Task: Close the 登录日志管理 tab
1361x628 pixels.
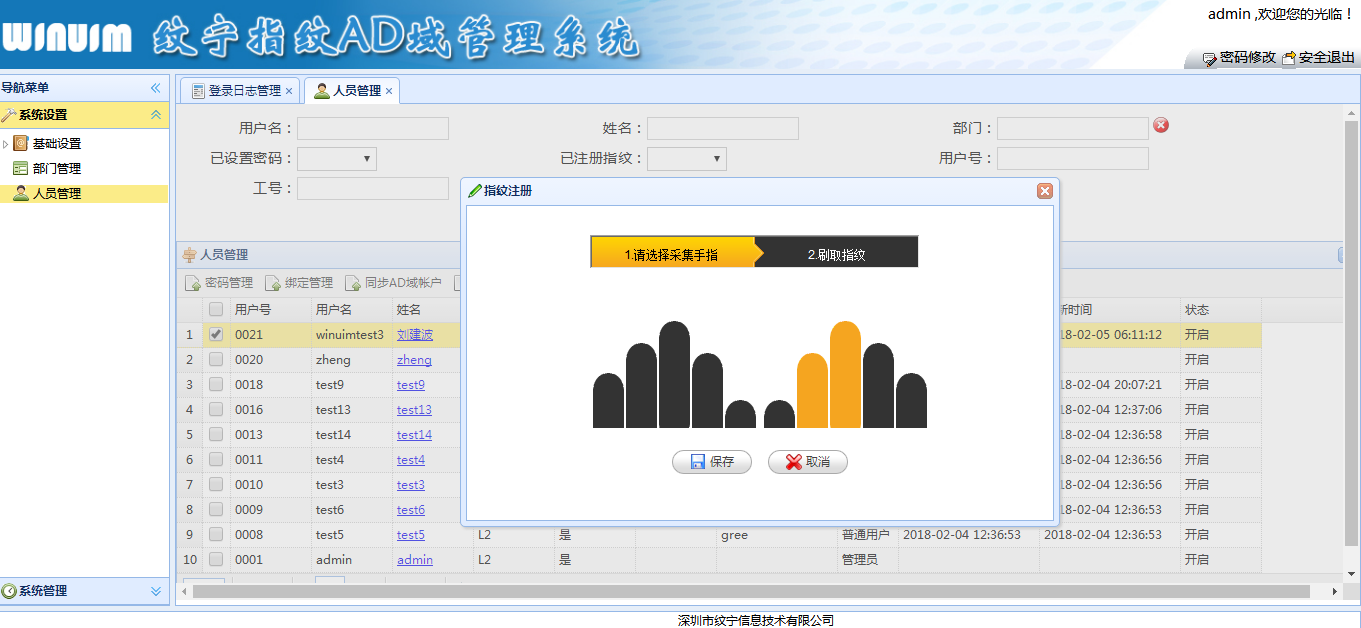Action: (289, 91)
